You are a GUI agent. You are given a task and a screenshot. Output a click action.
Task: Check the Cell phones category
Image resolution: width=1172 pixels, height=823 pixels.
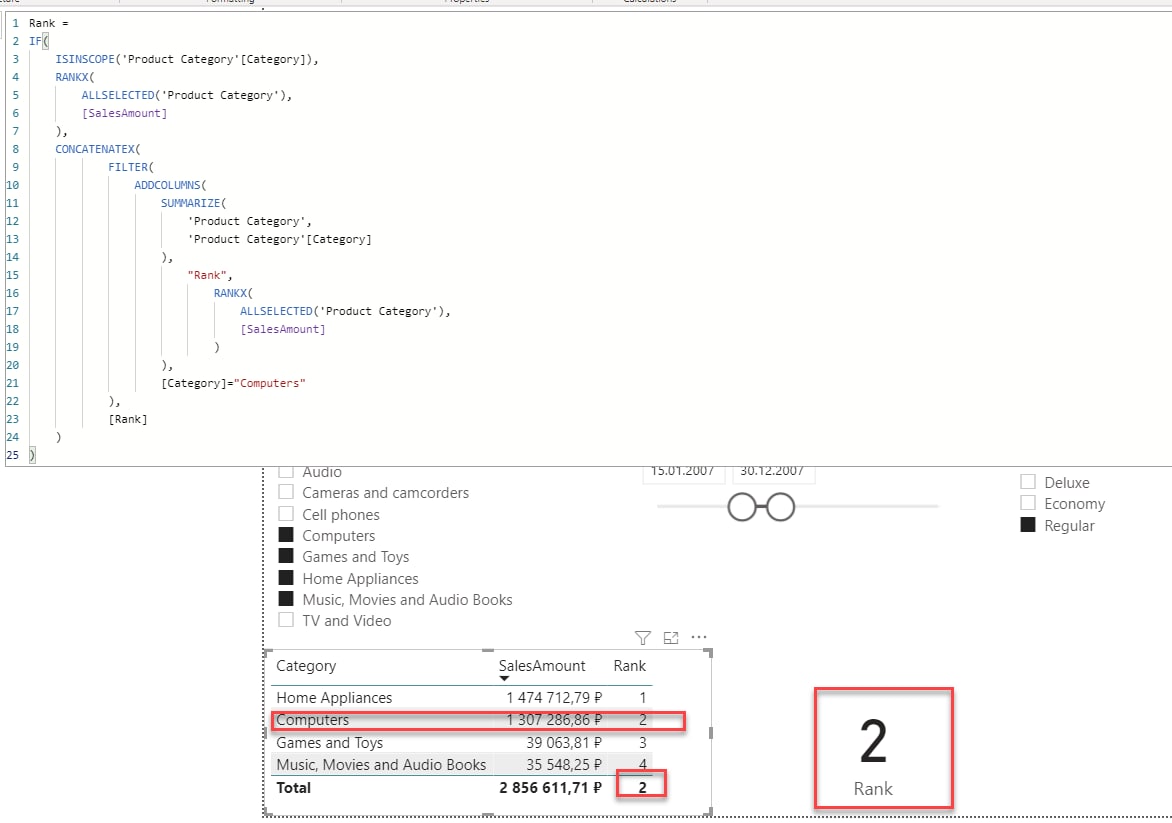pyautogui.click(x=286, y=514)
